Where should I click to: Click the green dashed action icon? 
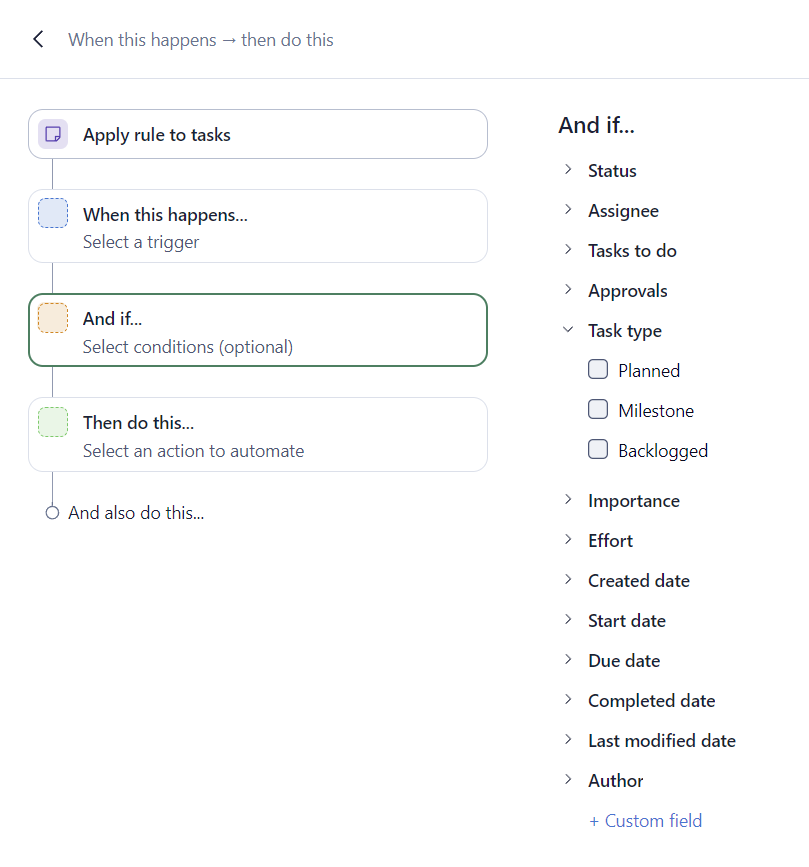click(53, 422)
